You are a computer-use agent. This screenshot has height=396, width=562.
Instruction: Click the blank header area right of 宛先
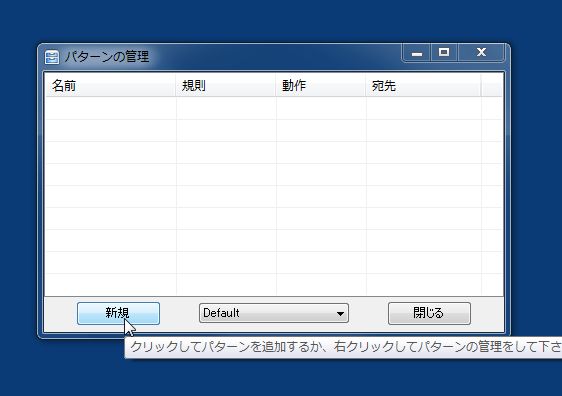[x=492, y=85]
